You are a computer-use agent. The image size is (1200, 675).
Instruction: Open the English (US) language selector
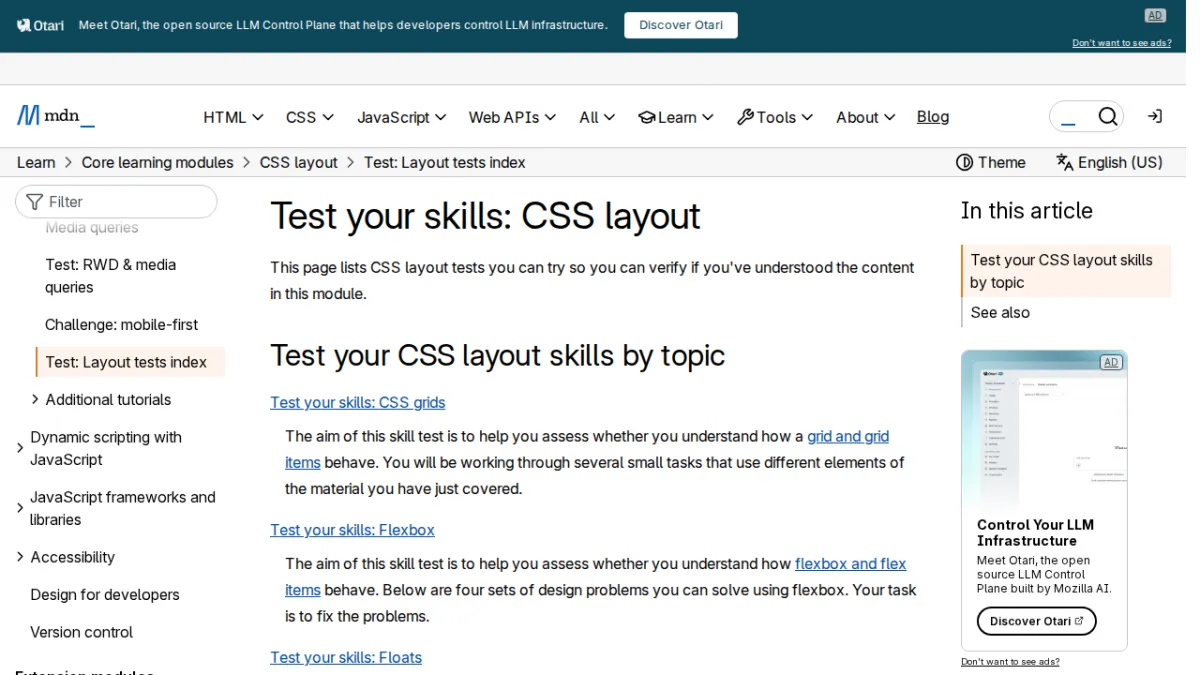pos(1109,162)
